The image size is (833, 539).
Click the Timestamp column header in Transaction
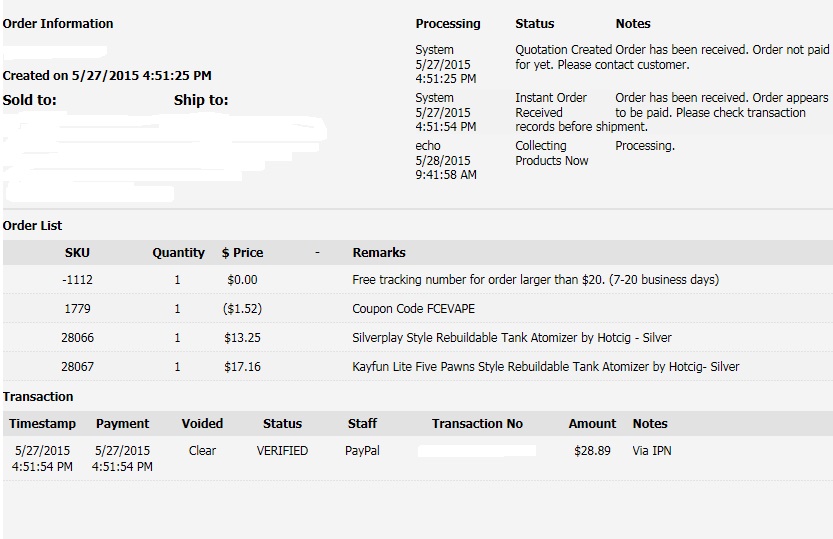[x=43, y=424]
